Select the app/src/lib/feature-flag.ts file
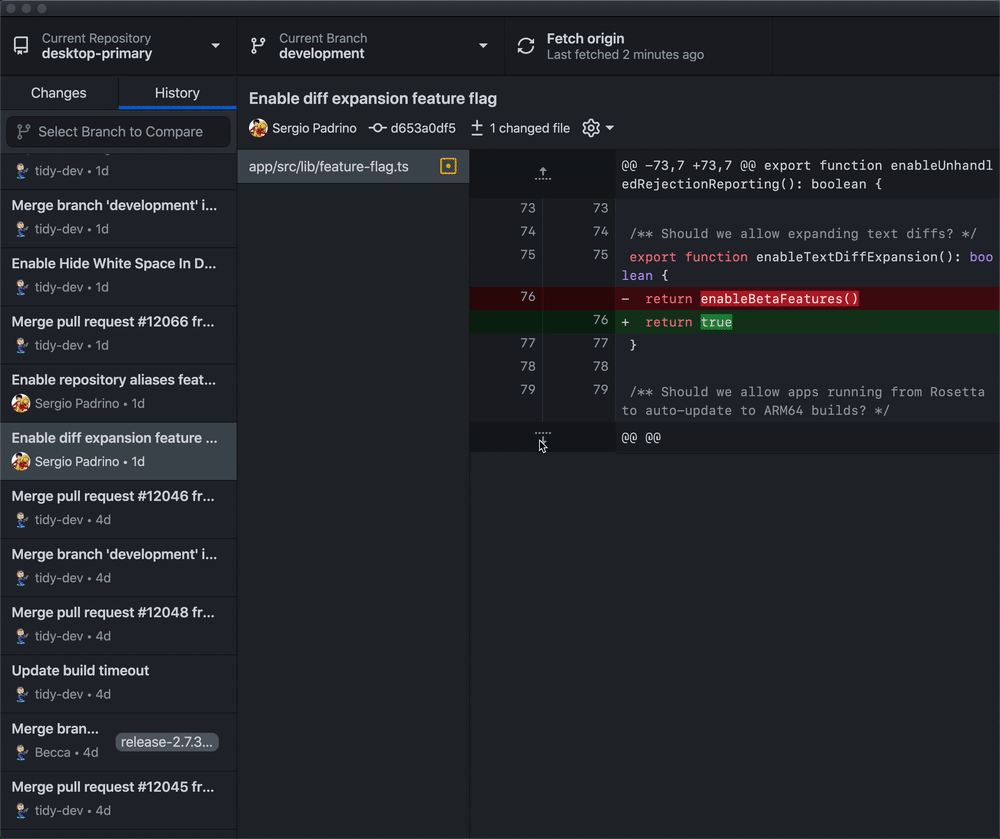 coord(329,166)
